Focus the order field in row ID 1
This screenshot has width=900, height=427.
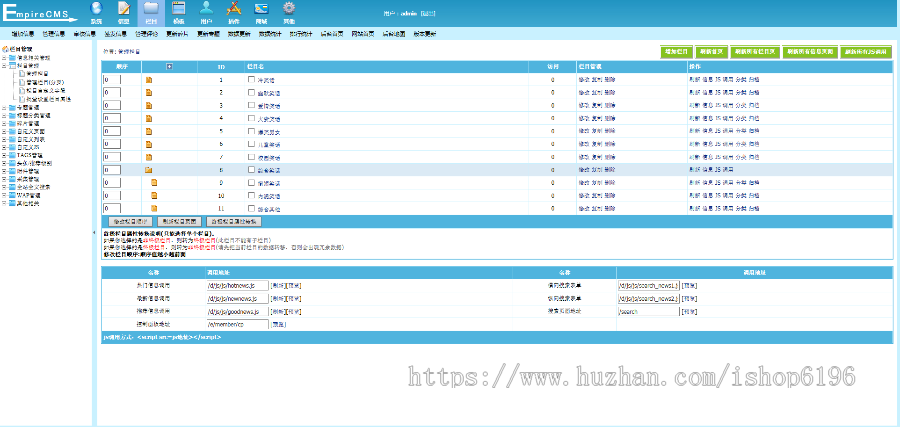coord(112,80)
